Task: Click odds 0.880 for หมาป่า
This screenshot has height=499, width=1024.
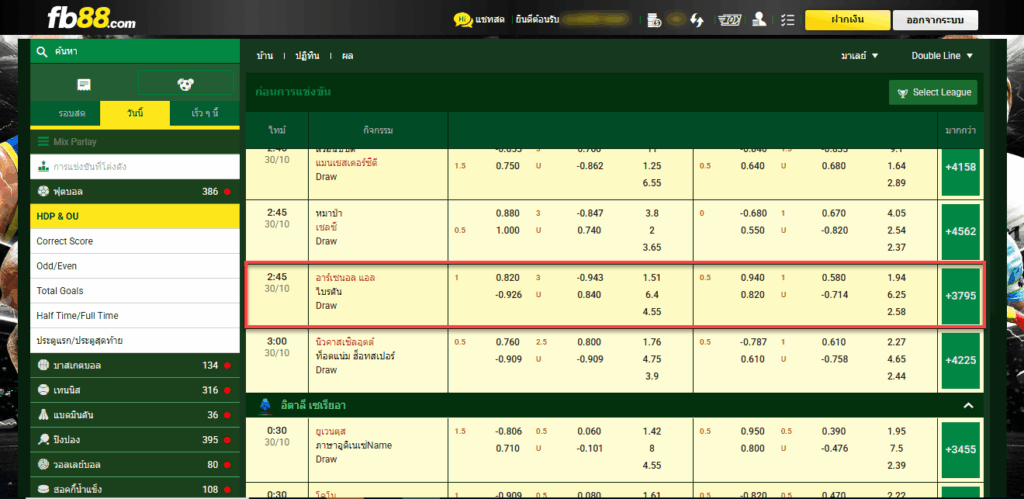Action: (507, 213)
